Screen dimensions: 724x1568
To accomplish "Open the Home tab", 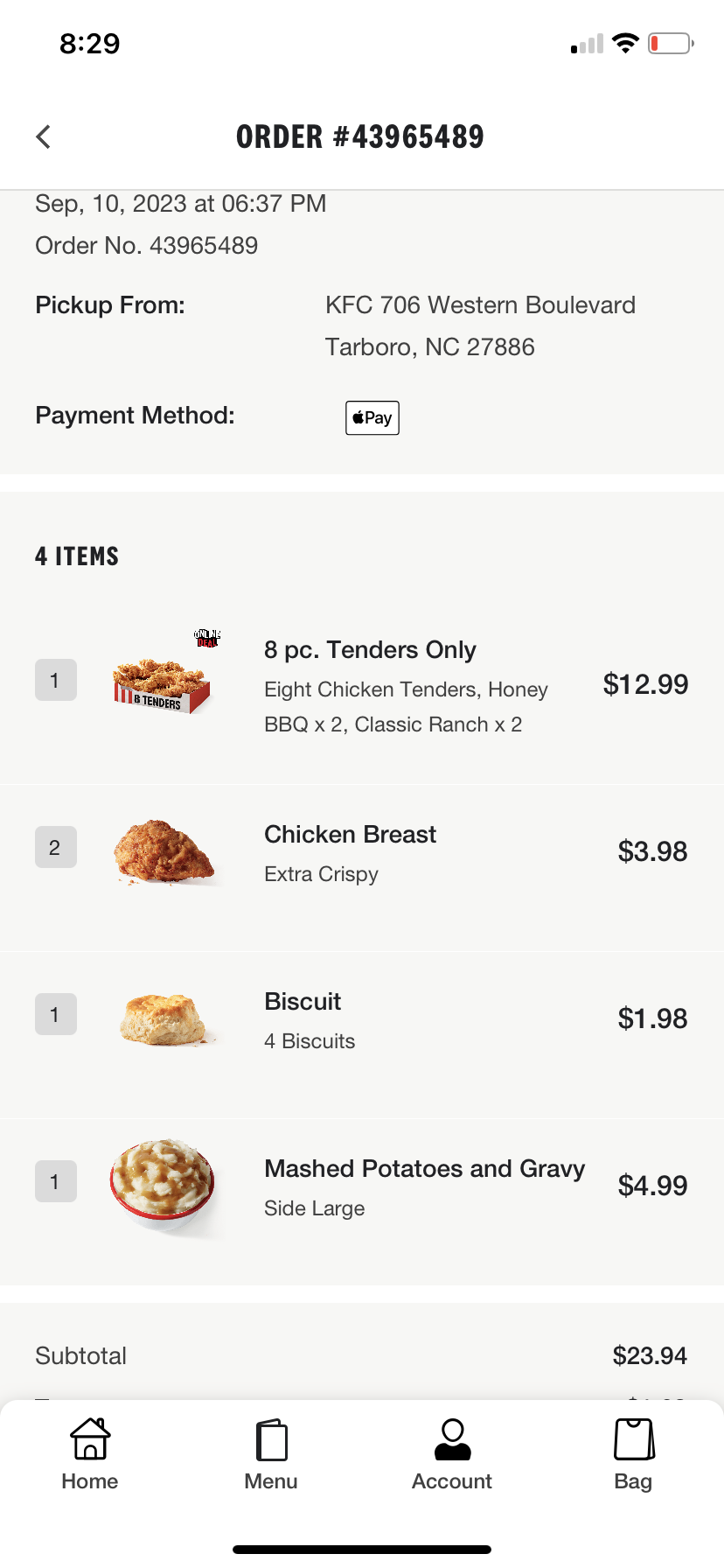I will (90, 1454).
